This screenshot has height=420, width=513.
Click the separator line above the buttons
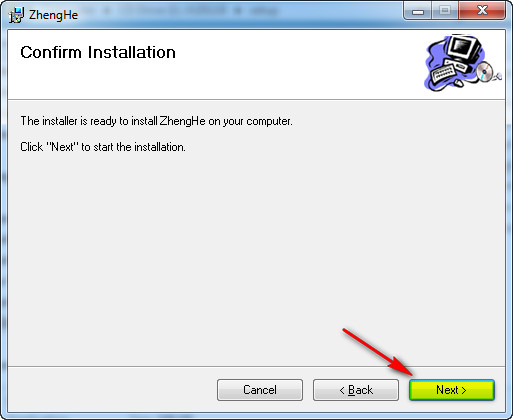click(x=256, y=366)
